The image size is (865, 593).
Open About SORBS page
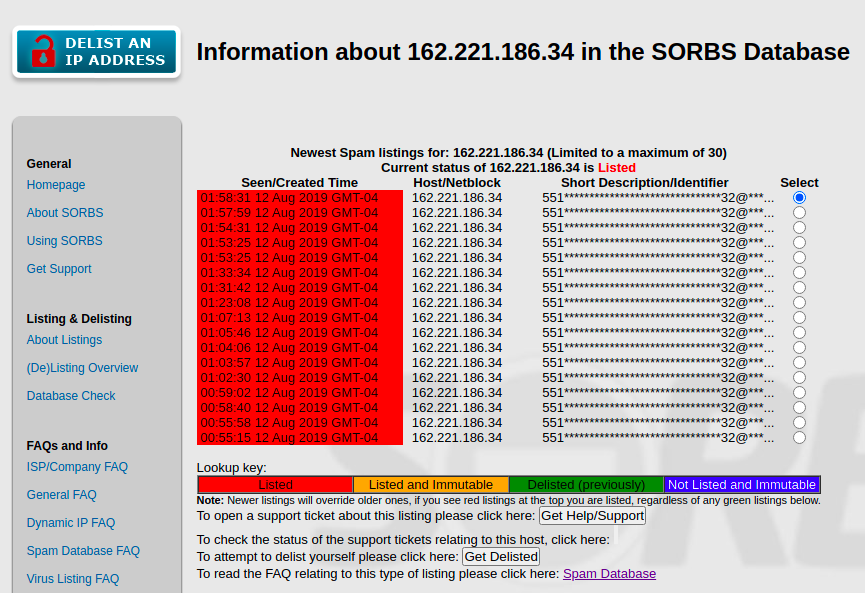(65, 213)
